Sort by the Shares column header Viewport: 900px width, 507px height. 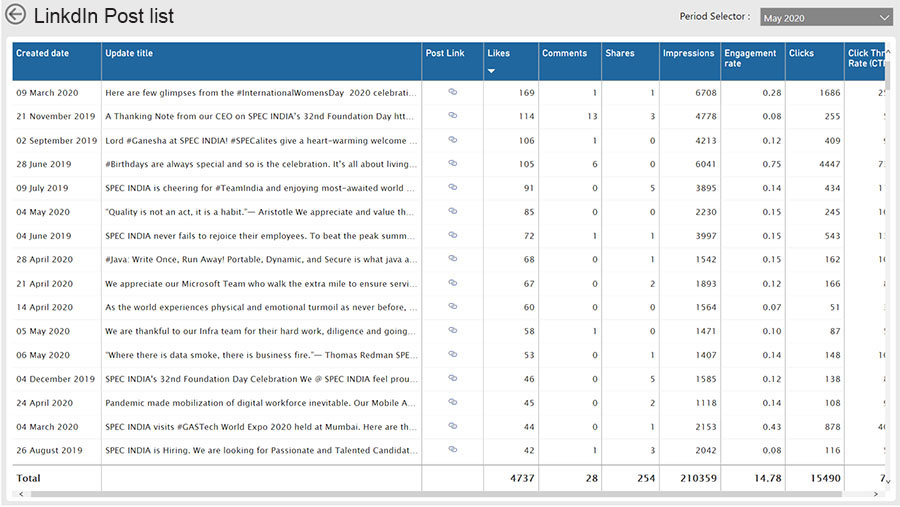click(620, 53)
